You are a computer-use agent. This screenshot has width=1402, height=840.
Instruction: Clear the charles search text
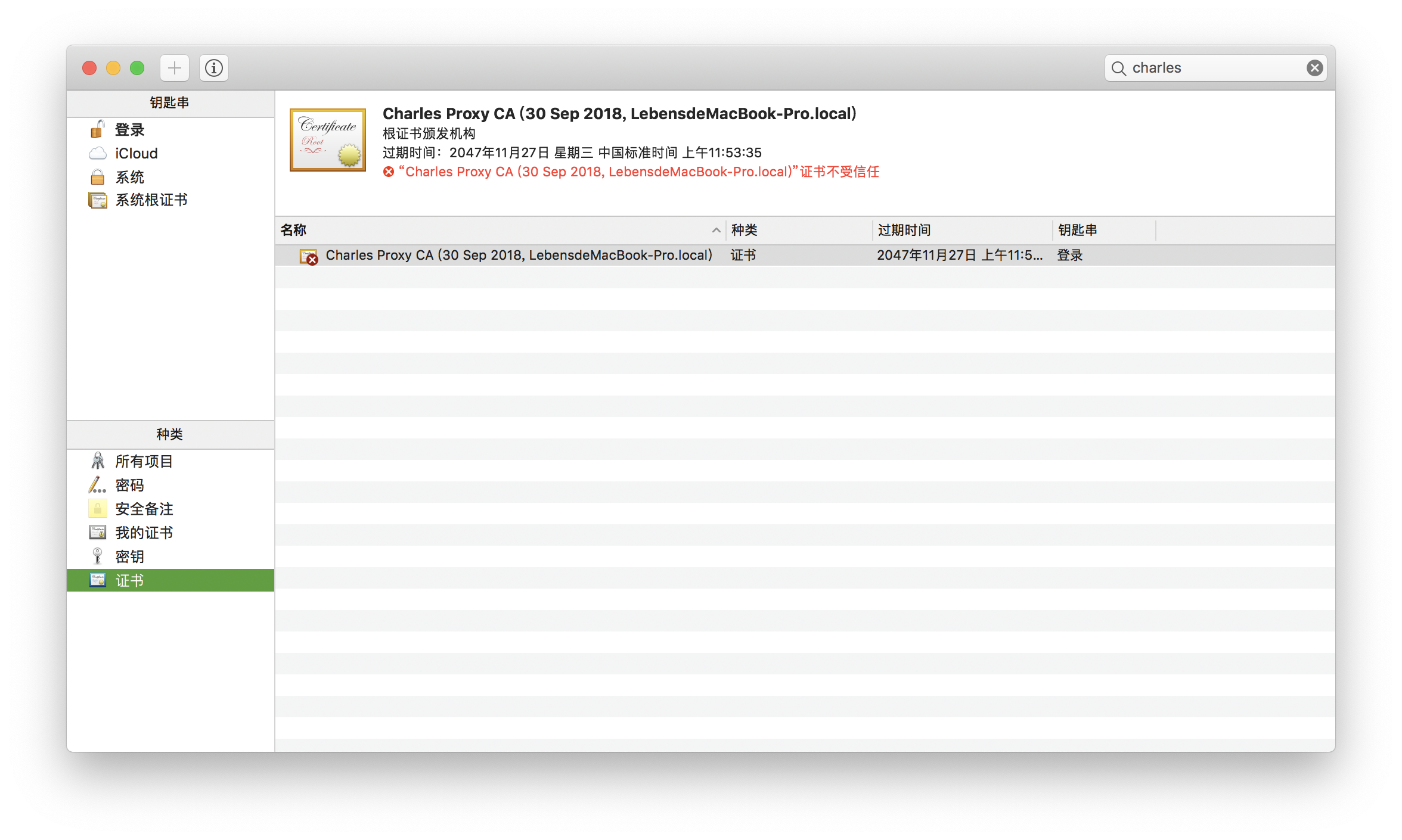(1314, 68)
